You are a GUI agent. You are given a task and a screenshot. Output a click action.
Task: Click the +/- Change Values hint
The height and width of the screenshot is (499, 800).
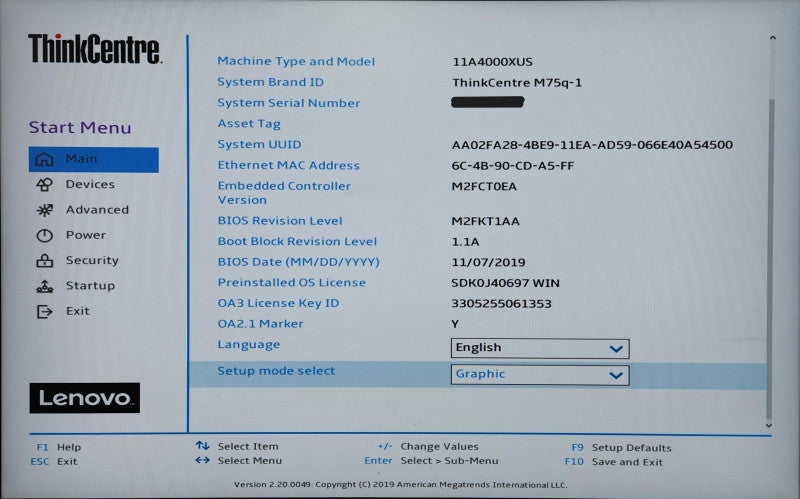click(x=428, y=447)
